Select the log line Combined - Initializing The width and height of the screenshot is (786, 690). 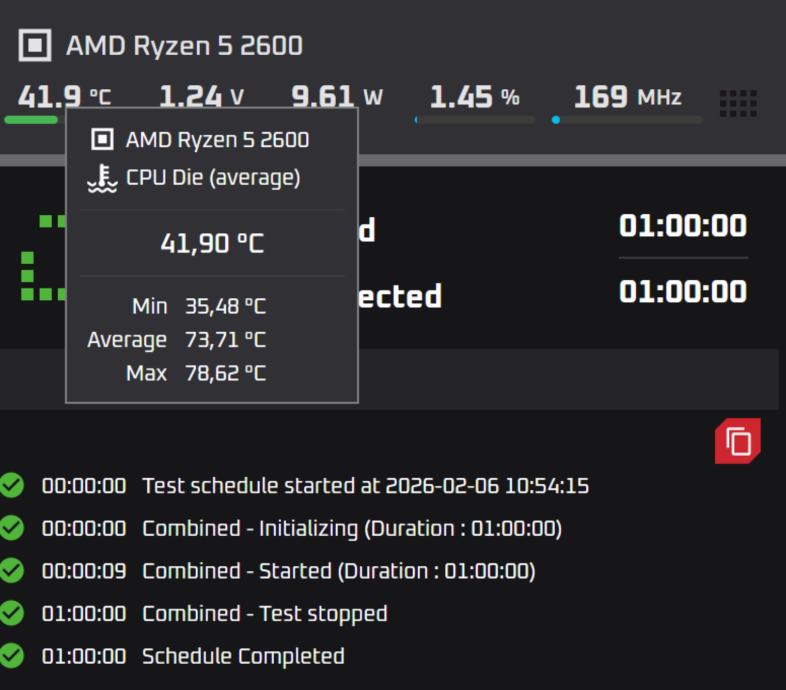[x=352, y=529]
